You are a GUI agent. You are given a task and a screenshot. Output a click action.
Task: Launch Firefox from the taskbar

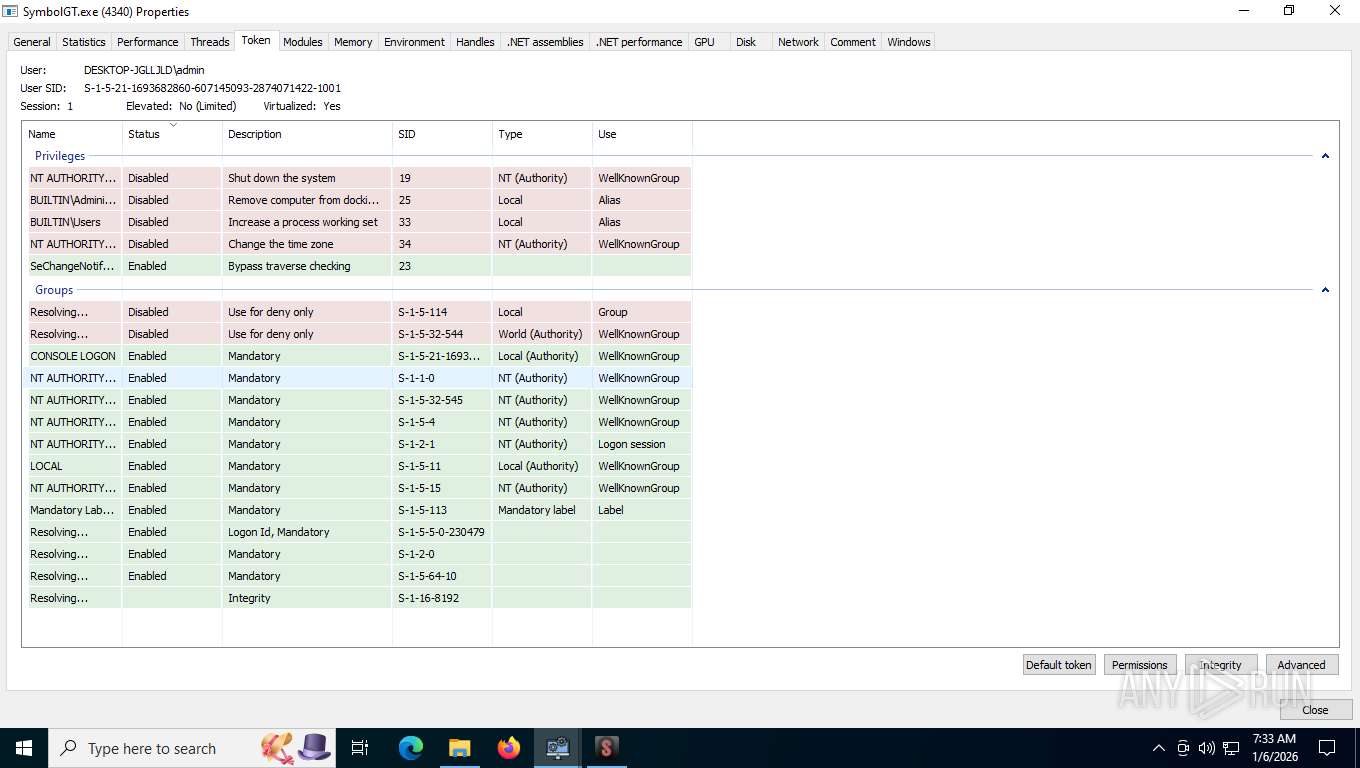(508, 748)
